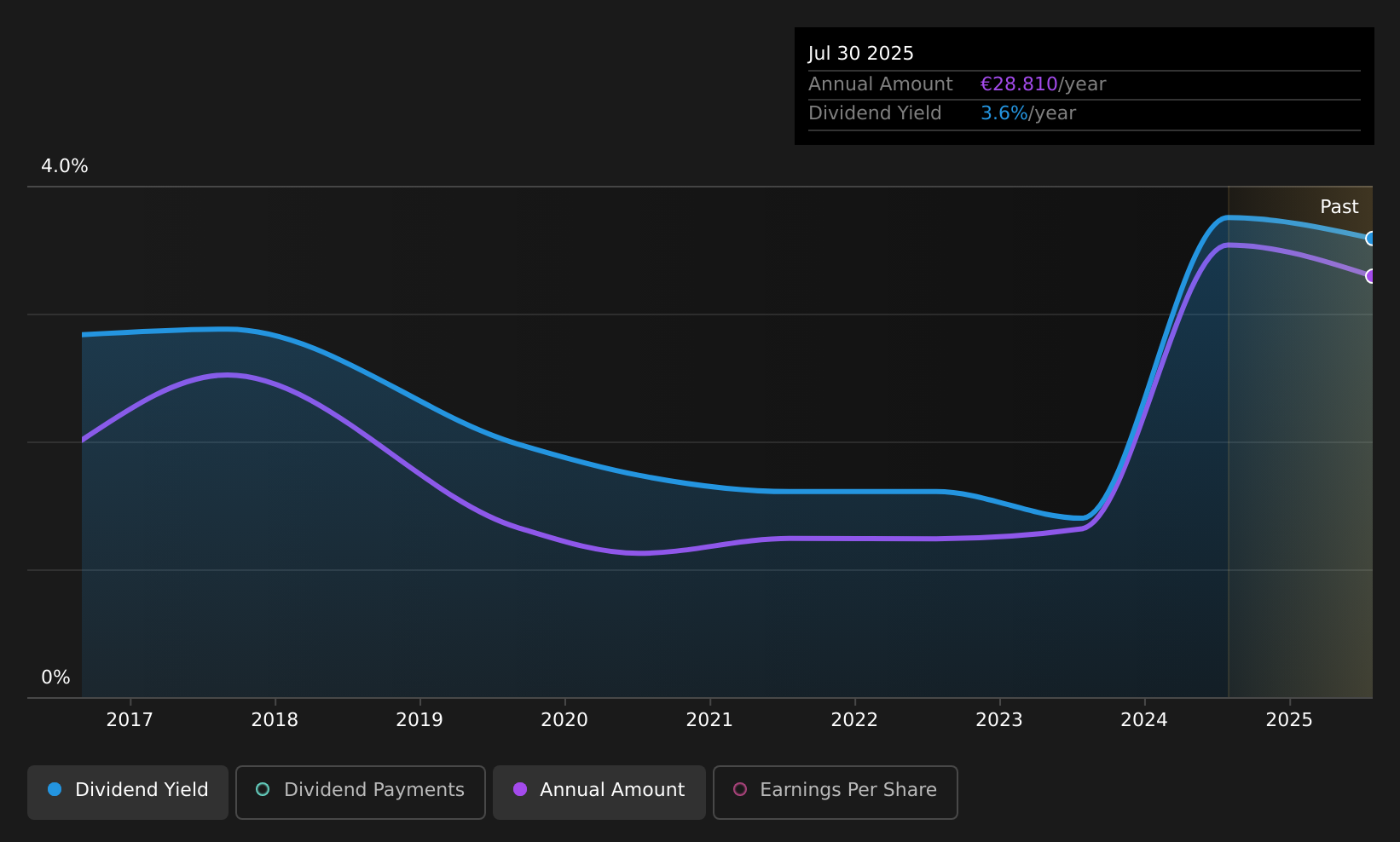
Task: Toggle the Dividend Payments series
Action: (x=361, y=792)
